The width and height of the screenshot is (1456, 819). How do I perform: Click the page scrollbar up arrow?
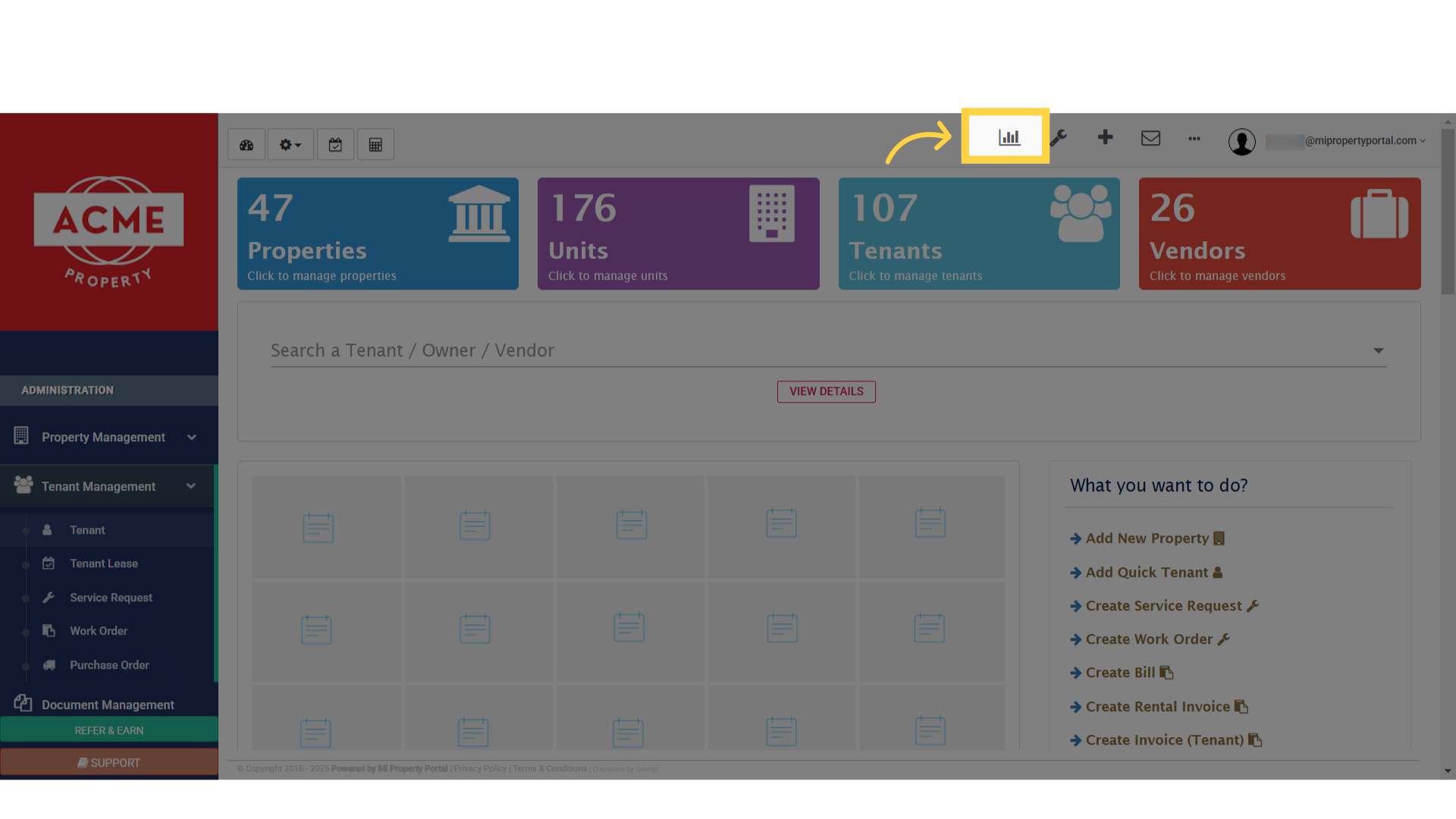point(1448,121)
